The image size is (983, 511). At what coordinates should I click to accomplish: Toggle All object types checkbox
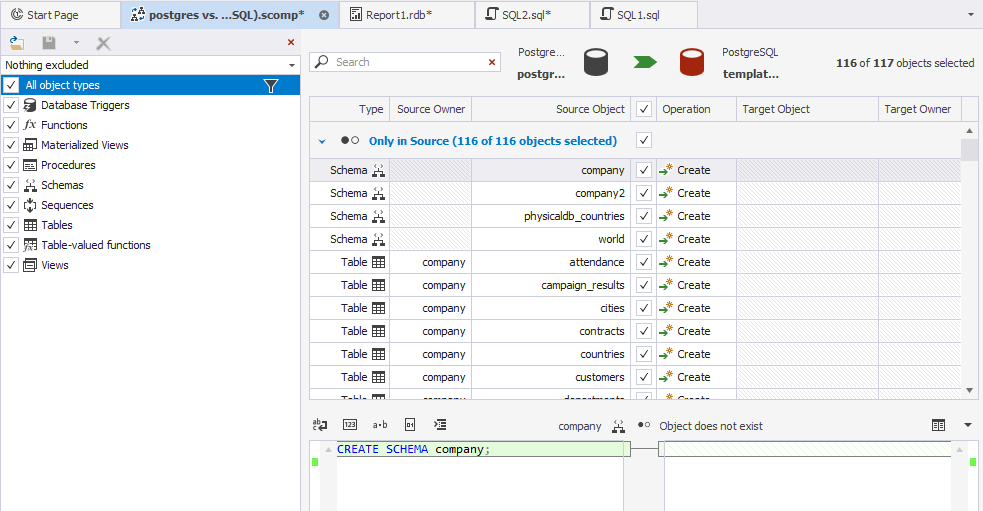click(11, 85)
